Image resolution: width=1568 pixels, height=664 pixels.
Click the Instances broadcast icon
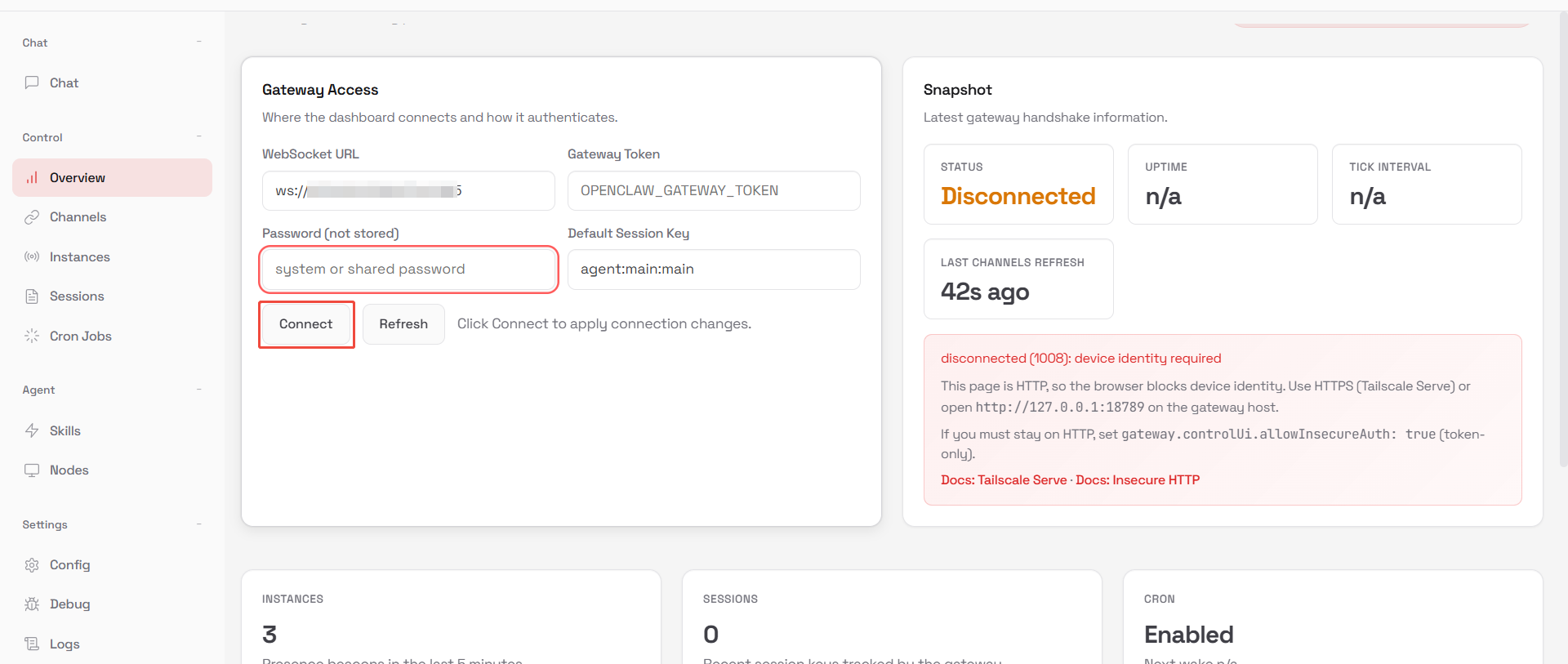click(32, 256)
